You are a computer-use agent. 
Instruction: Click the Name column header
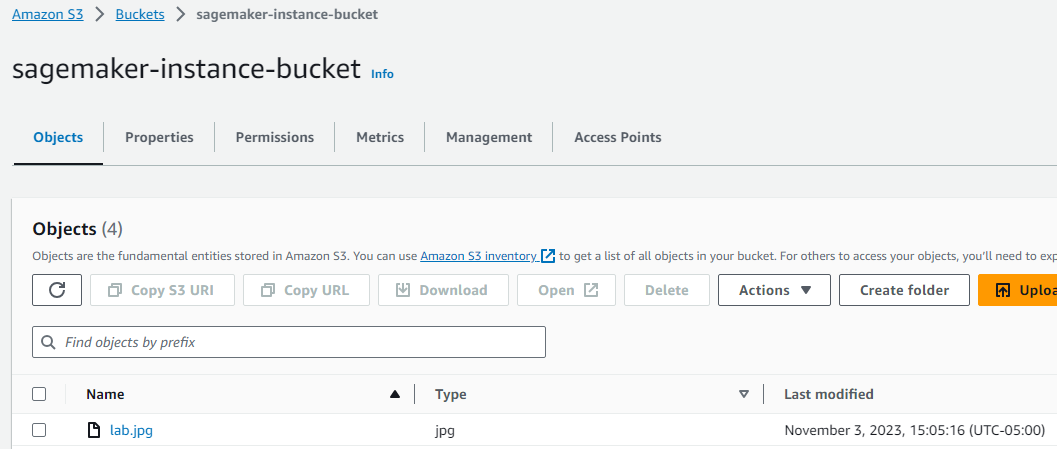pyautogui.click(x=105, y=394)
